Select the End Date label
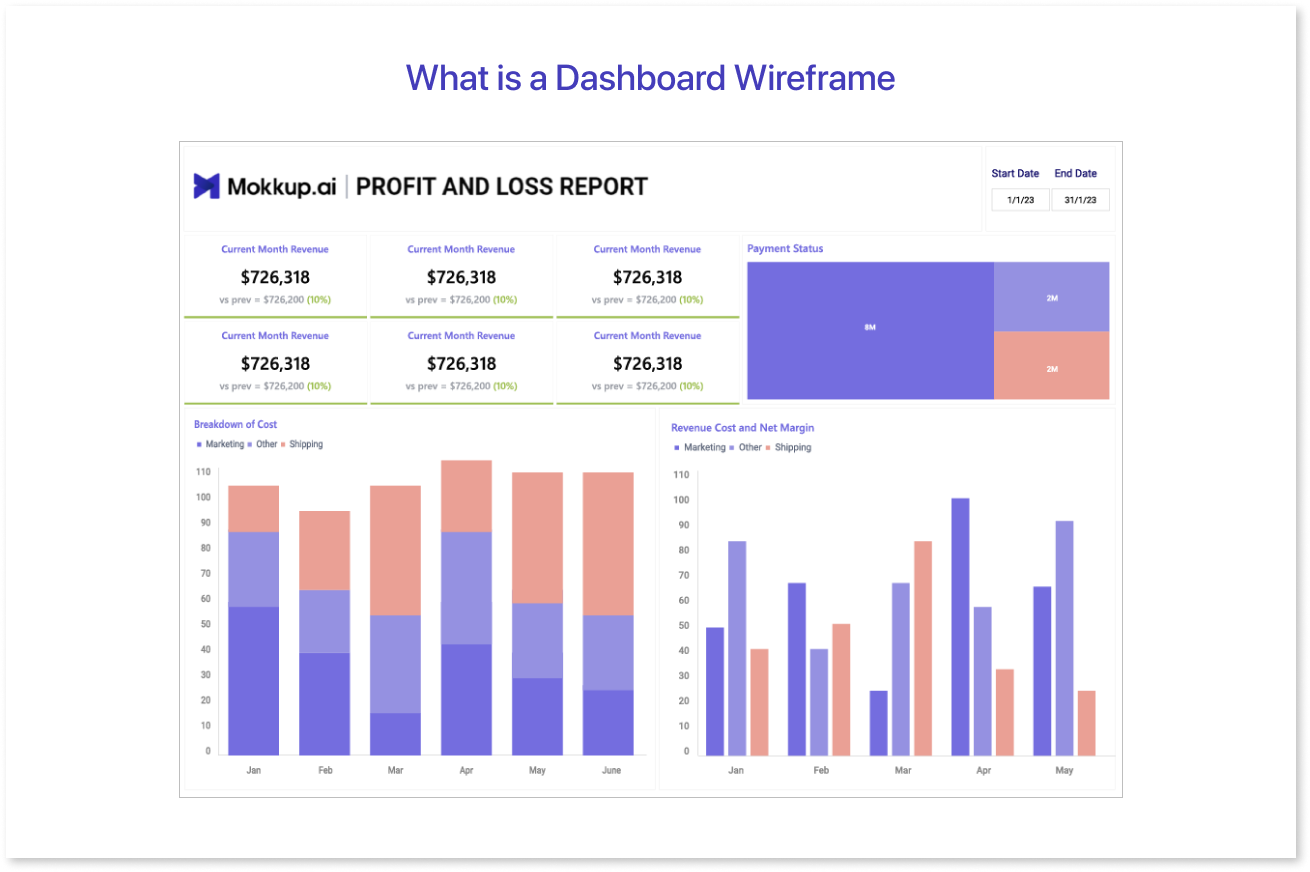Image resolution: width=1310 pixels, height=872 pixels. (x=1076, y=174)
